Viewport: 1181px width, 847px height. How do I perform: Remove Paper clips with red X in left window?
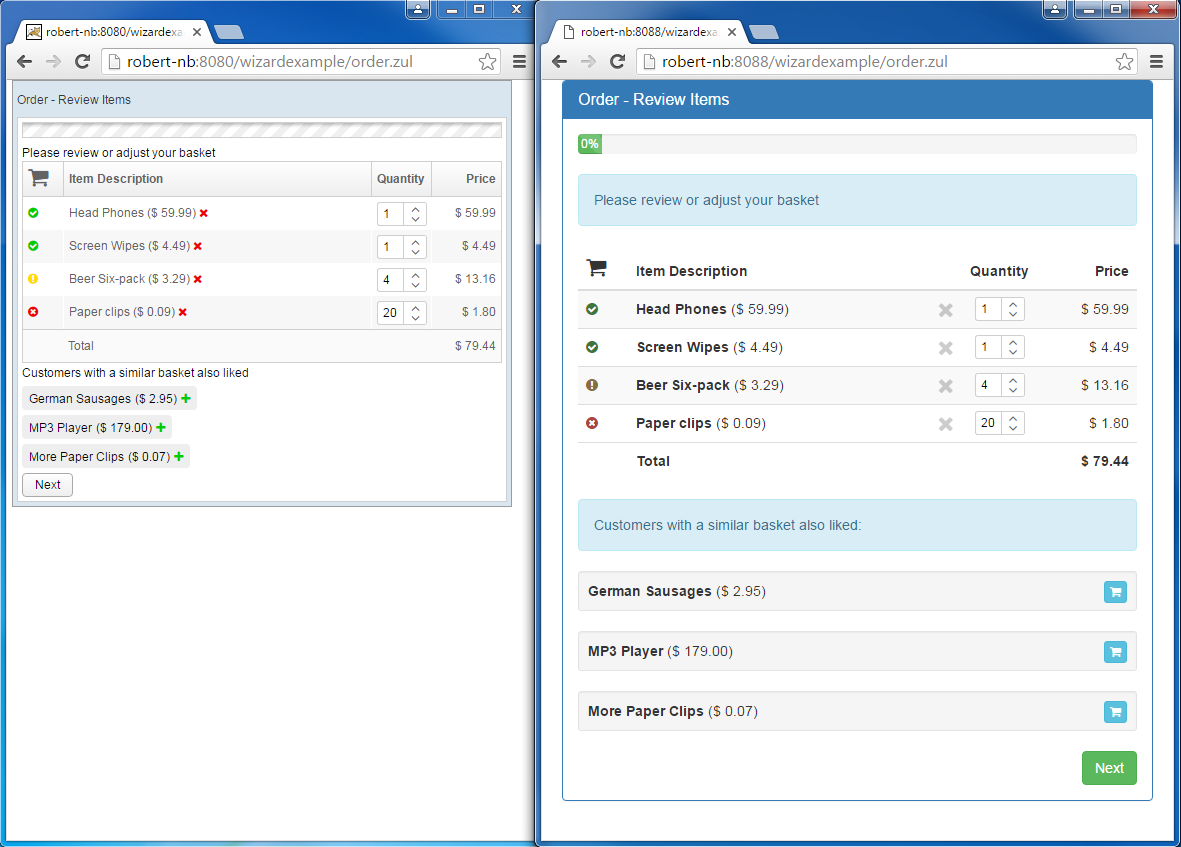click(183, 312)
